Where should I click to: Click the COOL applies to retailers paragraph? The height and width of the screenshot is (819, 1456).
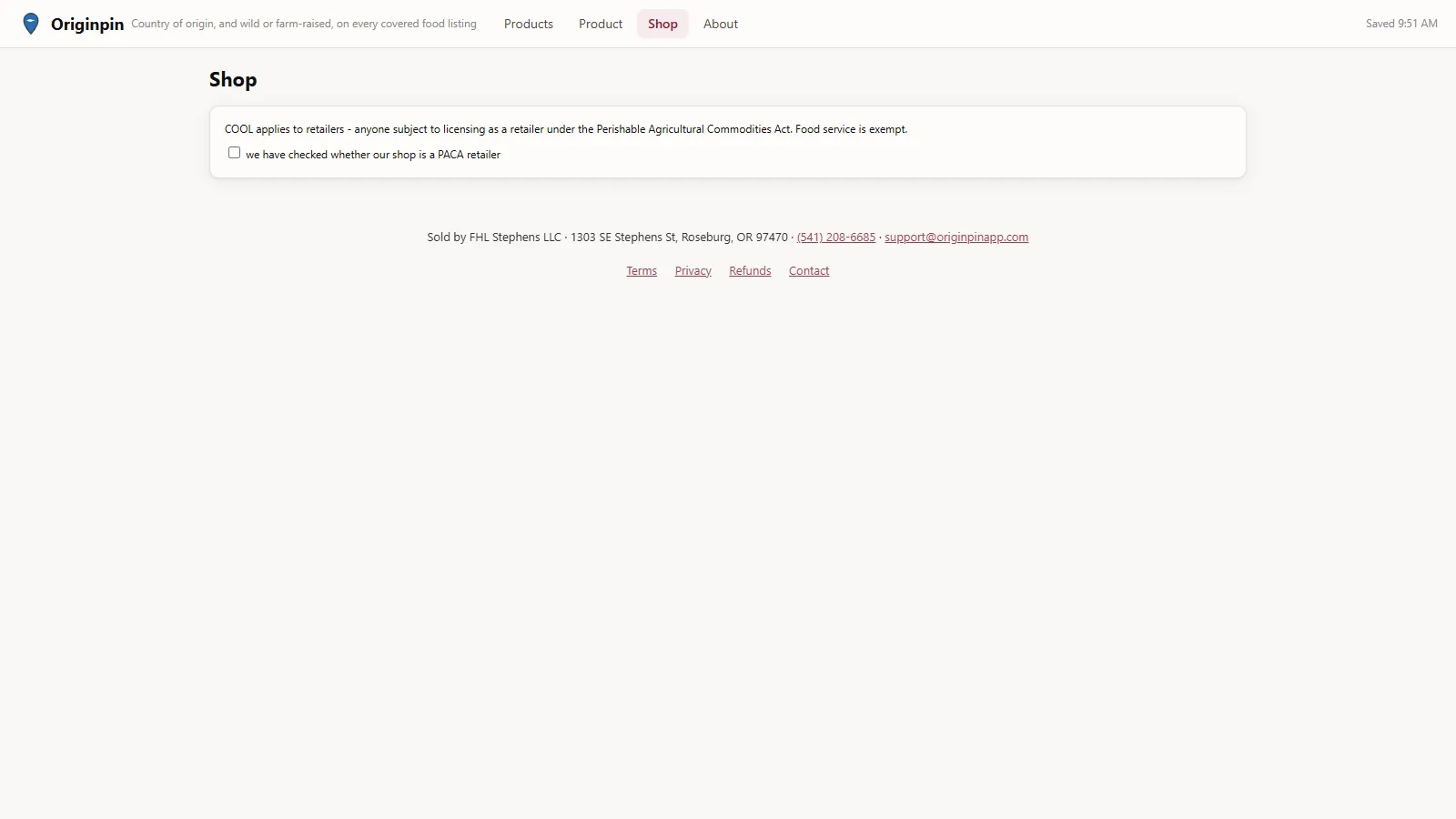pyautogui.click(x=566, y=129)
